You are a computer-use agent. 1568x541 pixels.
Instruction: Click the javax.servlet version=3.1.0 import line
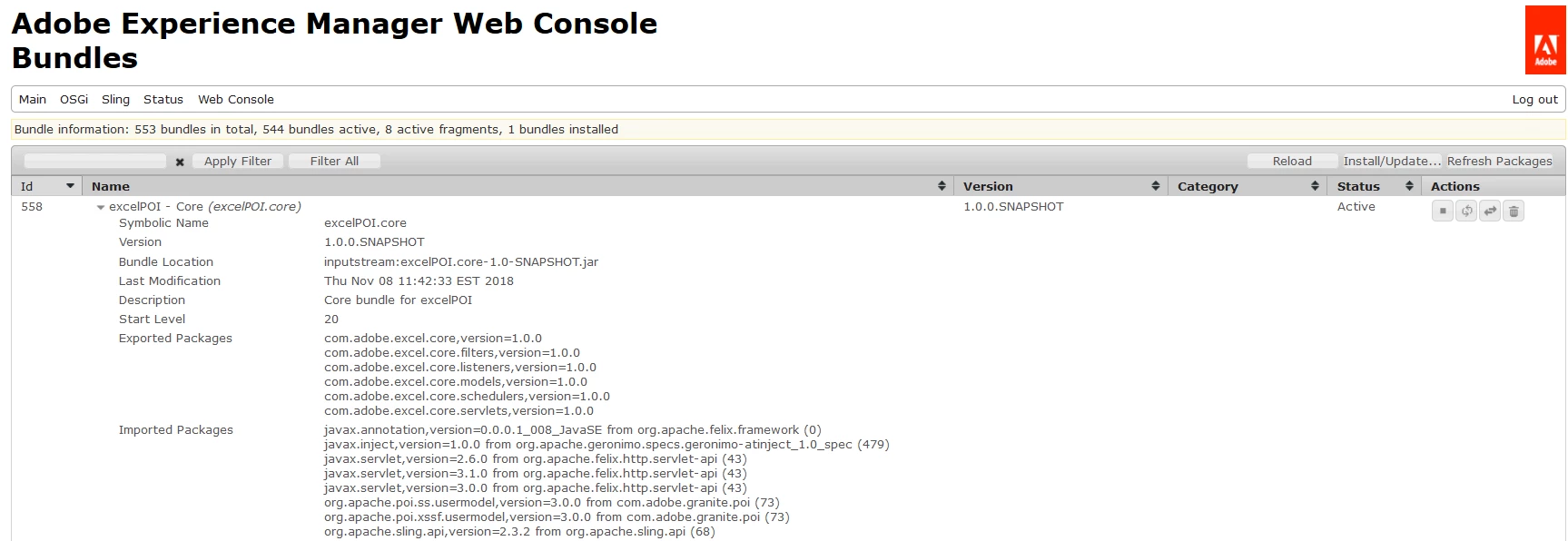click(x=536, y=474)
